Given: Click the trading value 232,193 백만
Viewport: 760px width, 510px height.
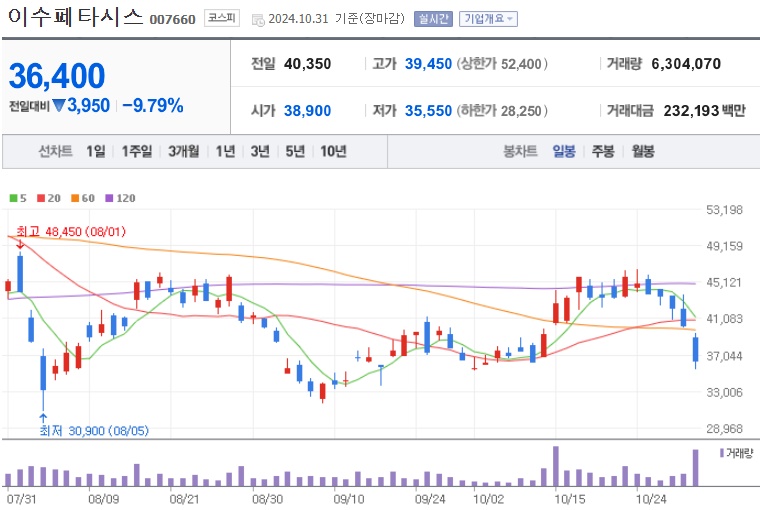Looking at the screenshot, I should (704, 111).
